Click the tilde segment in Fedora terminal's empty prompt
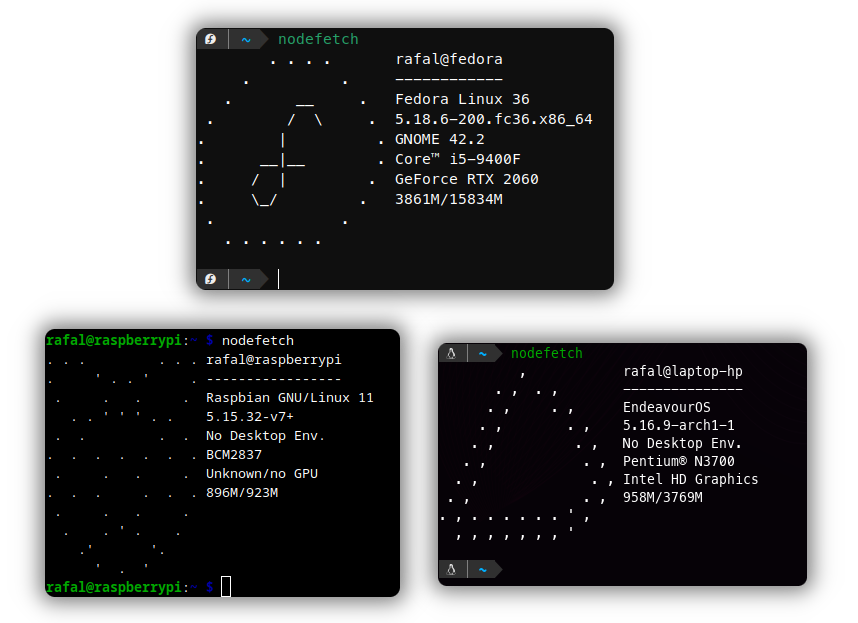Image resolution: width=858 pixels, height=623 pixels. (x=246, y=280)
